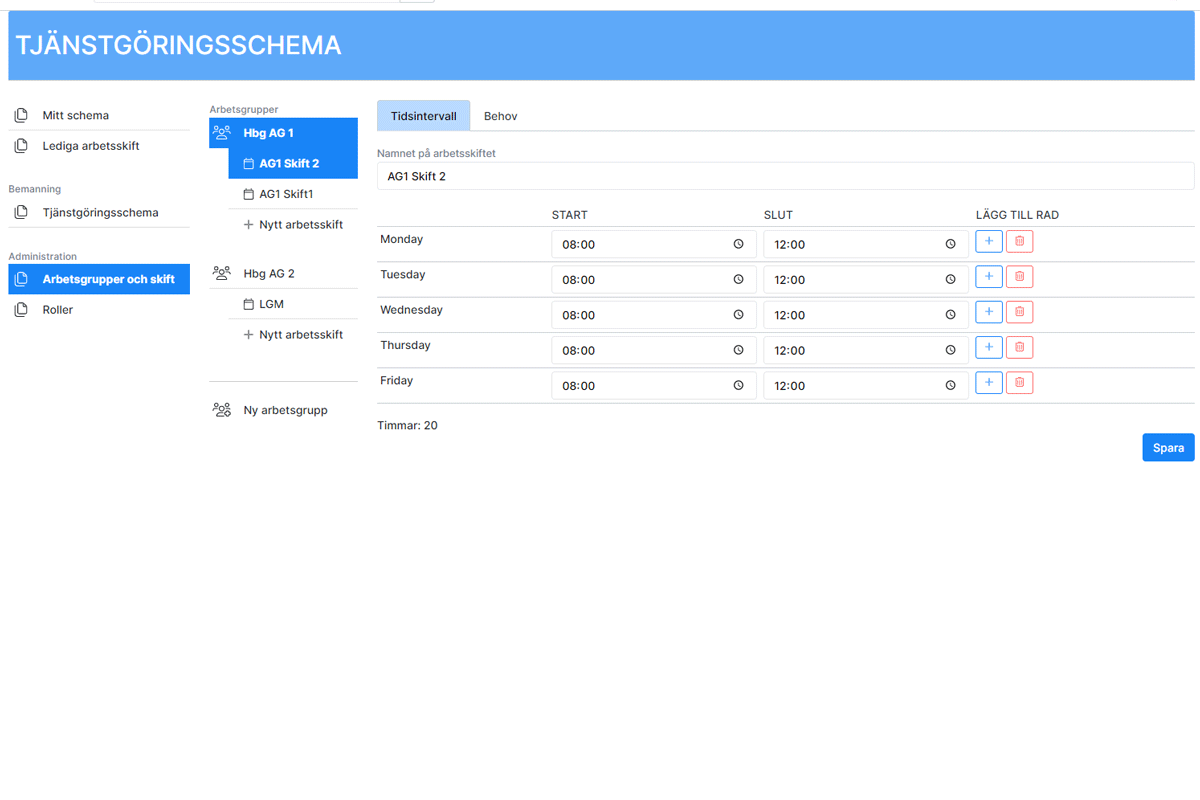Open clock picker for Tuesday start time
The height and width of the screenshot is (800, 1200).
738,279
